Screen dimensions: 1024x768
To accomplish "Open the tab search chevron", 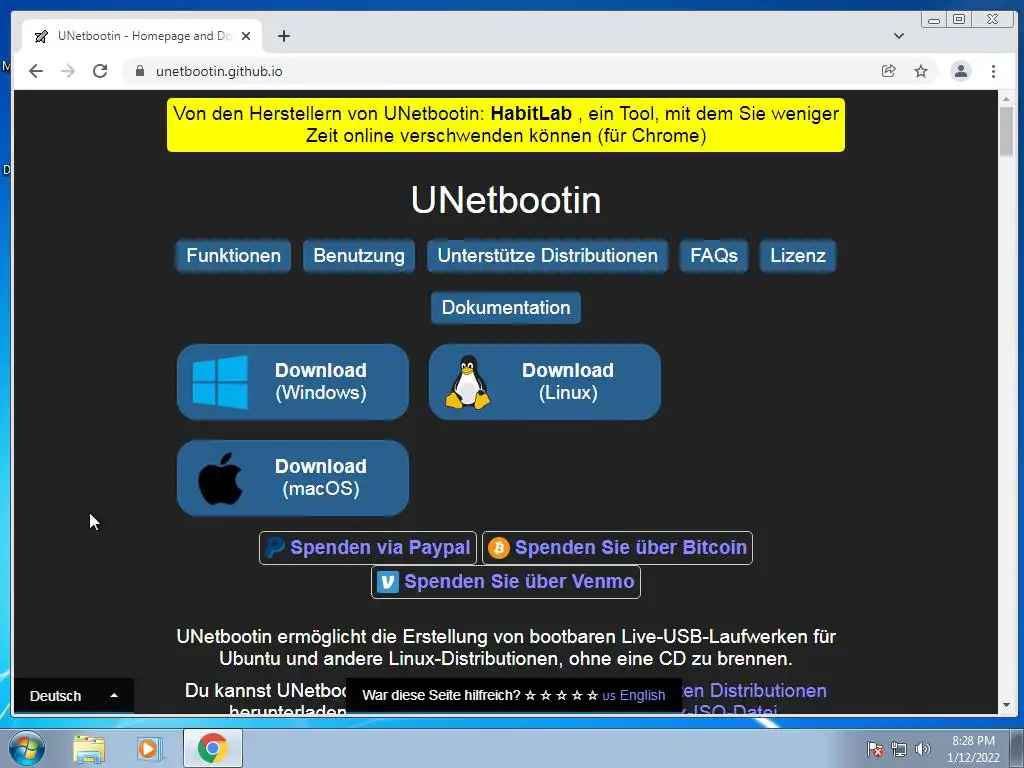I will (899, 36).
